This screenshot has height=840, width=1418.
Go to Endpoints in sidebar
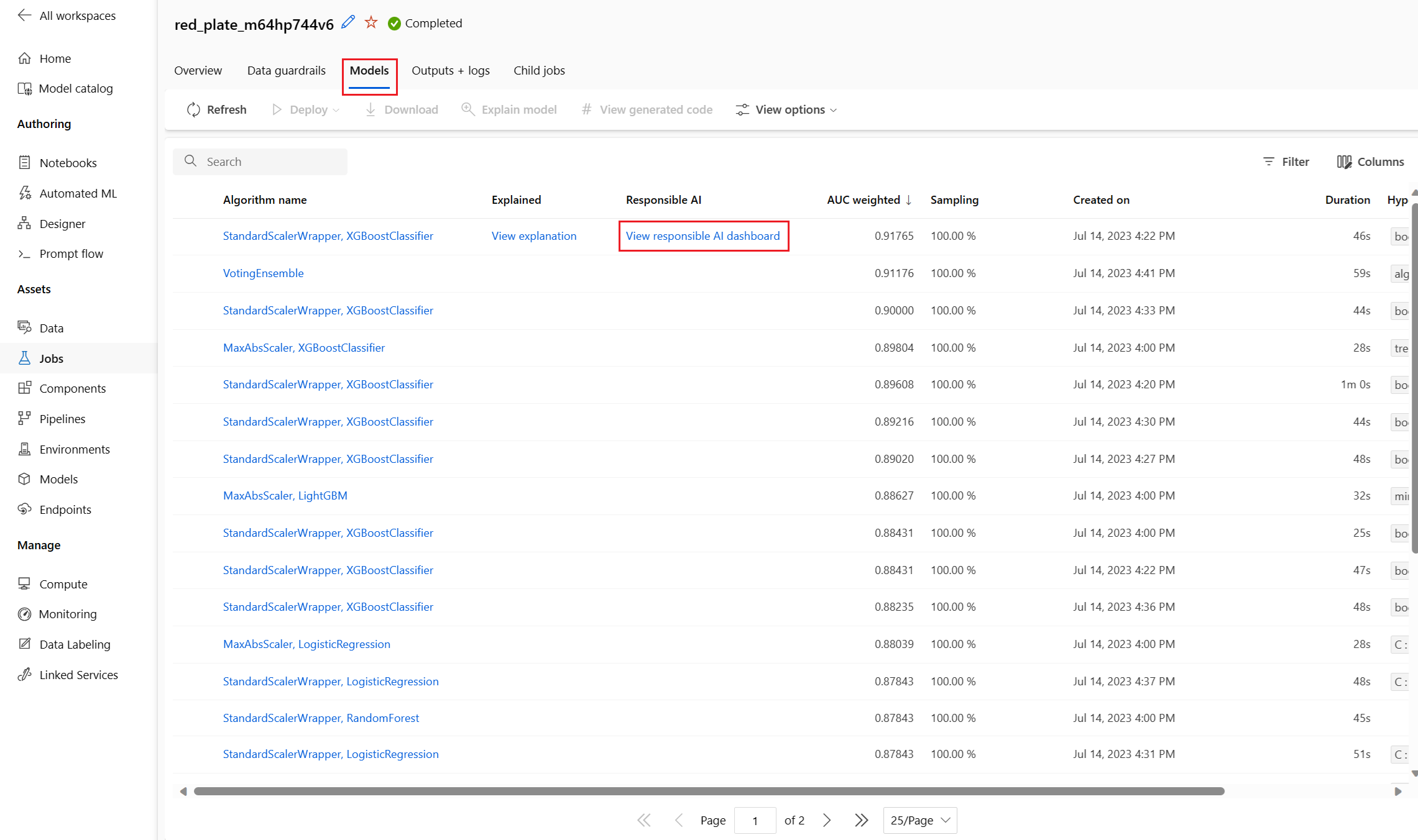coord(65,509)
